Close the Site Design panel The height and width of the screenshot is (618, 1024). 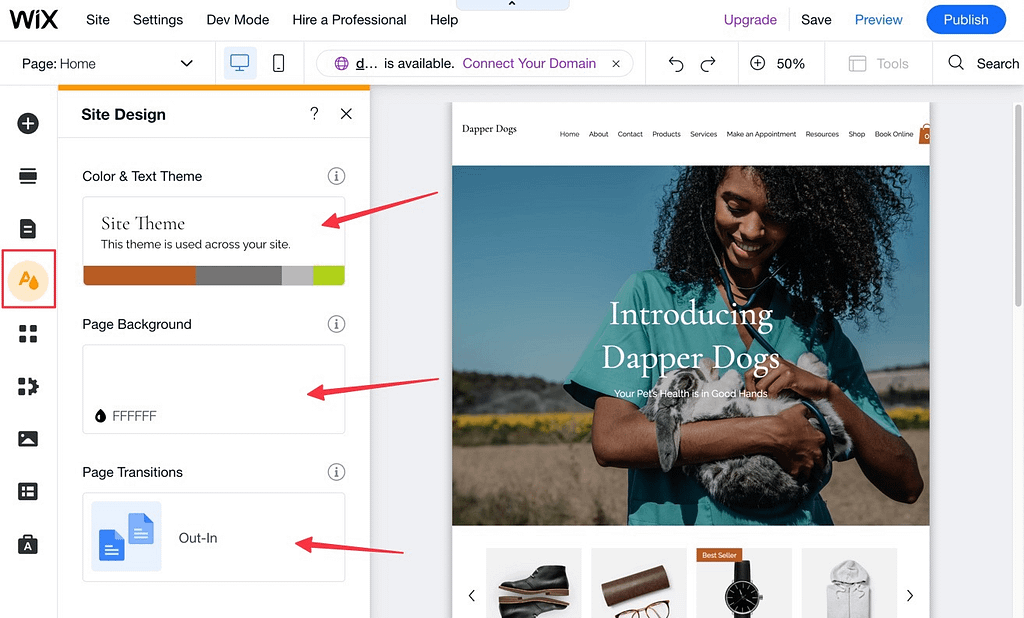(346, 114)
